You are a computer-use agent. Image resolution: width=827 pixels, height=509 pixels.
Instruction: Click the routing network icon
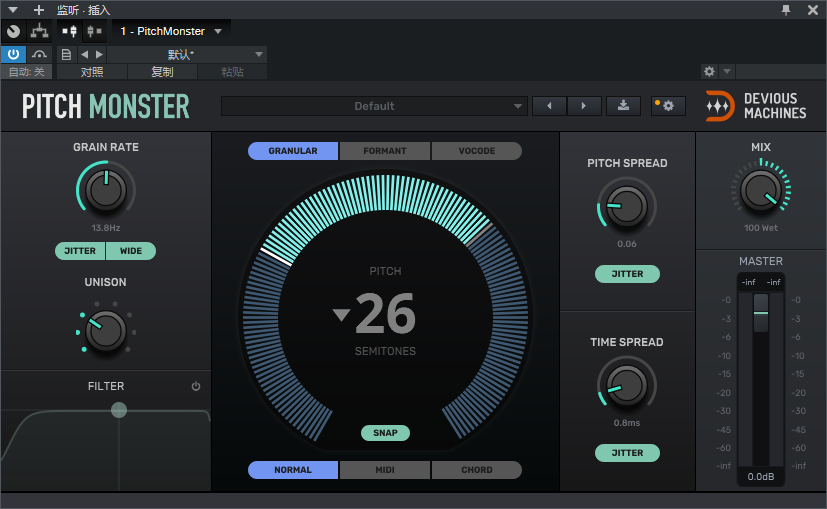[39, 31]
